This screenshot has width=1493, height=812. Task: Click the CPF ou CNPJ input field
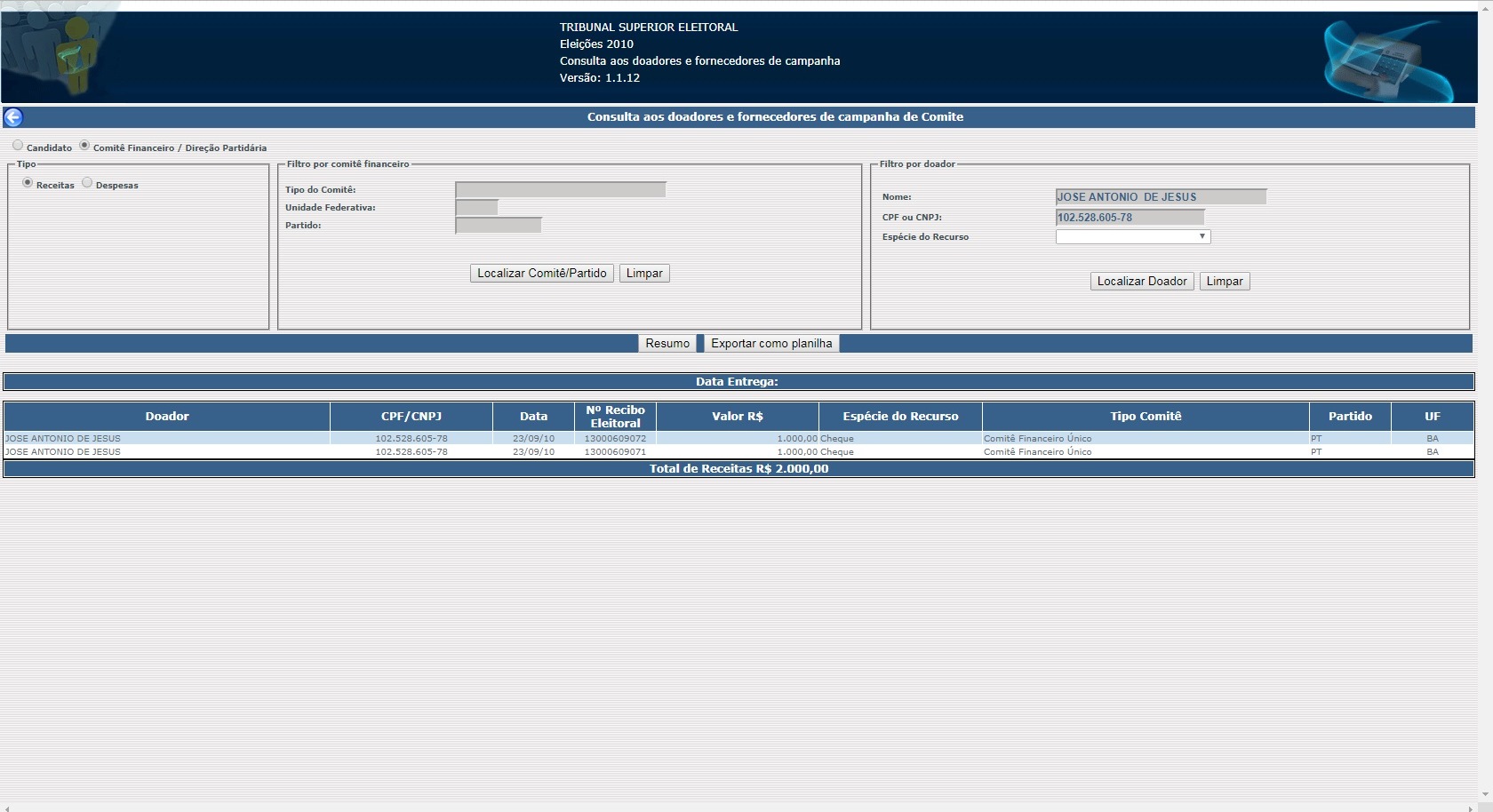point(1130,218)
